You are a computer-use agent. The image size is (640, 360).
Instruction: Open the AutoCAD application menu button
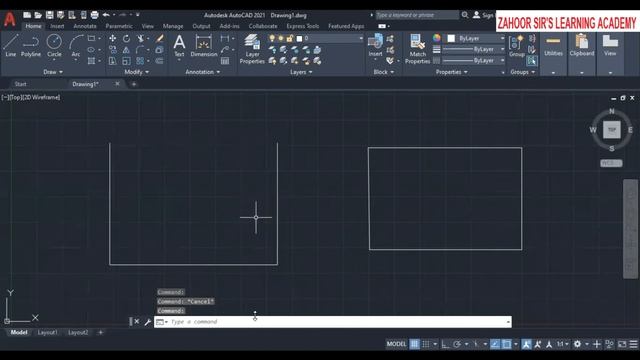point(9,19)
